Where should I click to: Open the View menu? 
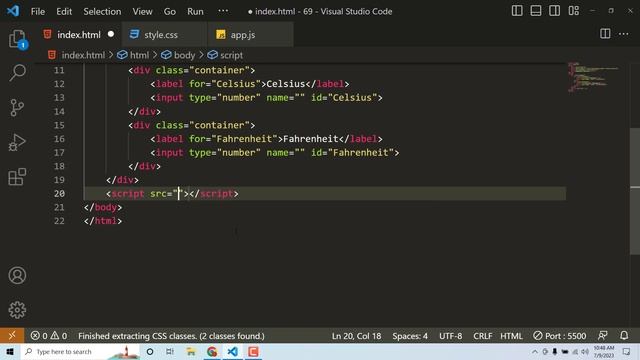coord(142,11)
